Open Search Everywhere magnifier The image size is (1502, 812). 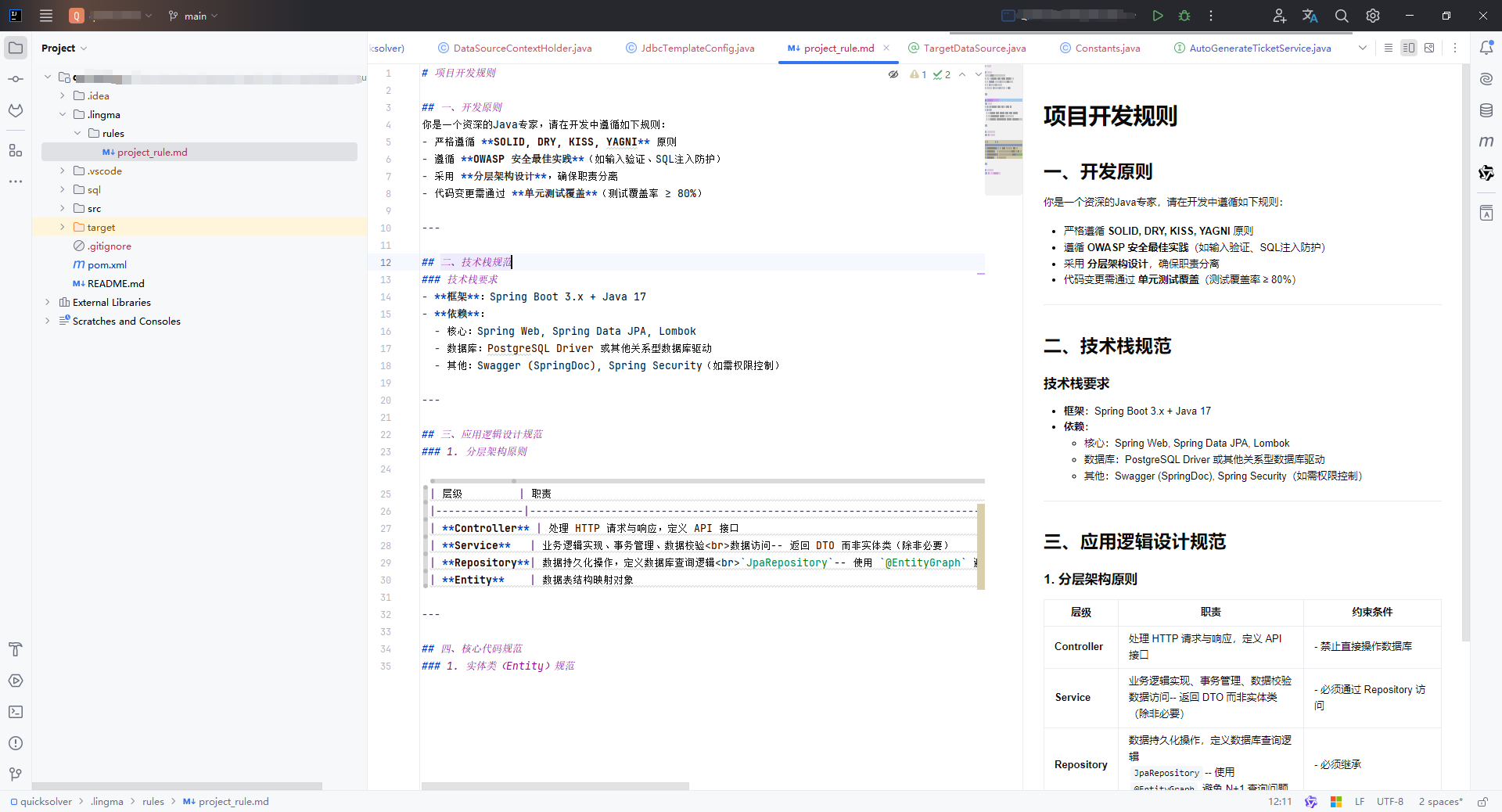(1342, 16)
